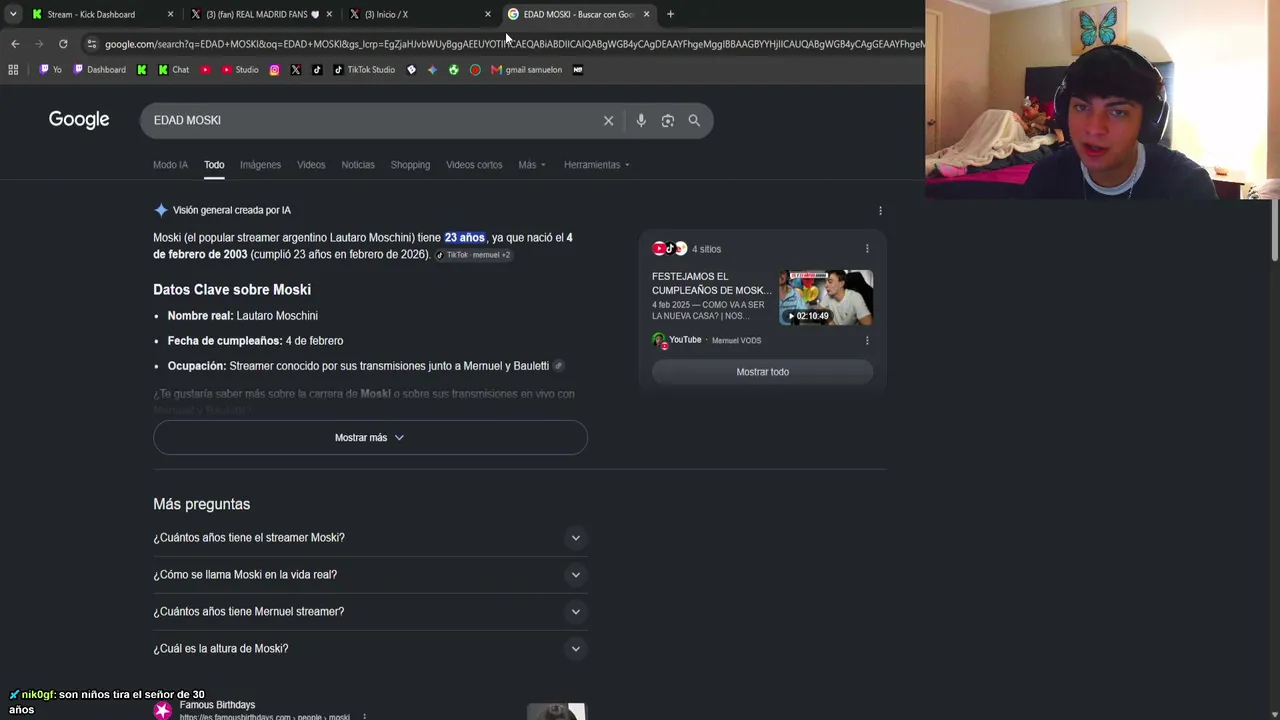Open the Chrome apps grid in bookmarks bar
Image resolution: width=1280 pixels, height=720 pixels.
coord(13,70)
